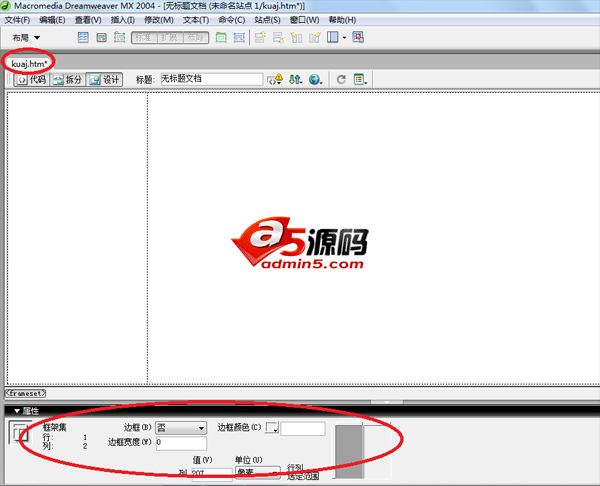Screen dimensions: 600x486
Task: Open the 文本(T) menu
Action: [x=196, y=20]
